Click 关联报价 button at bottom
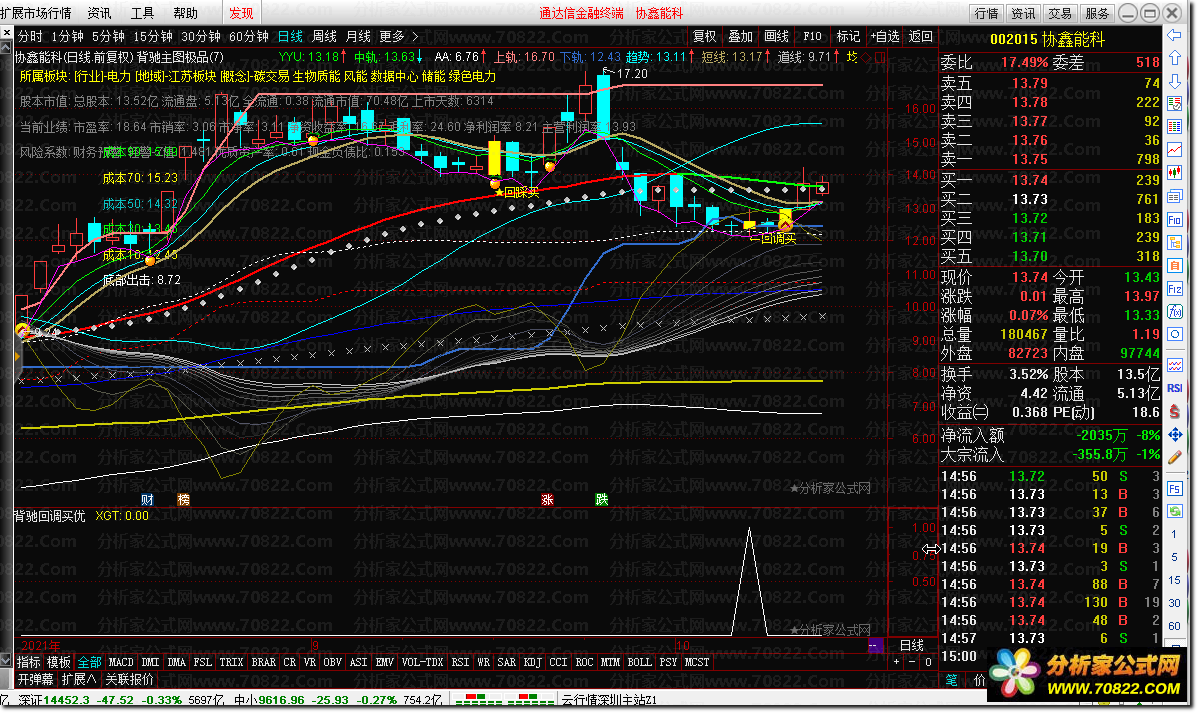This screenshot has height=713, width=1199. [x=128, y=679]
